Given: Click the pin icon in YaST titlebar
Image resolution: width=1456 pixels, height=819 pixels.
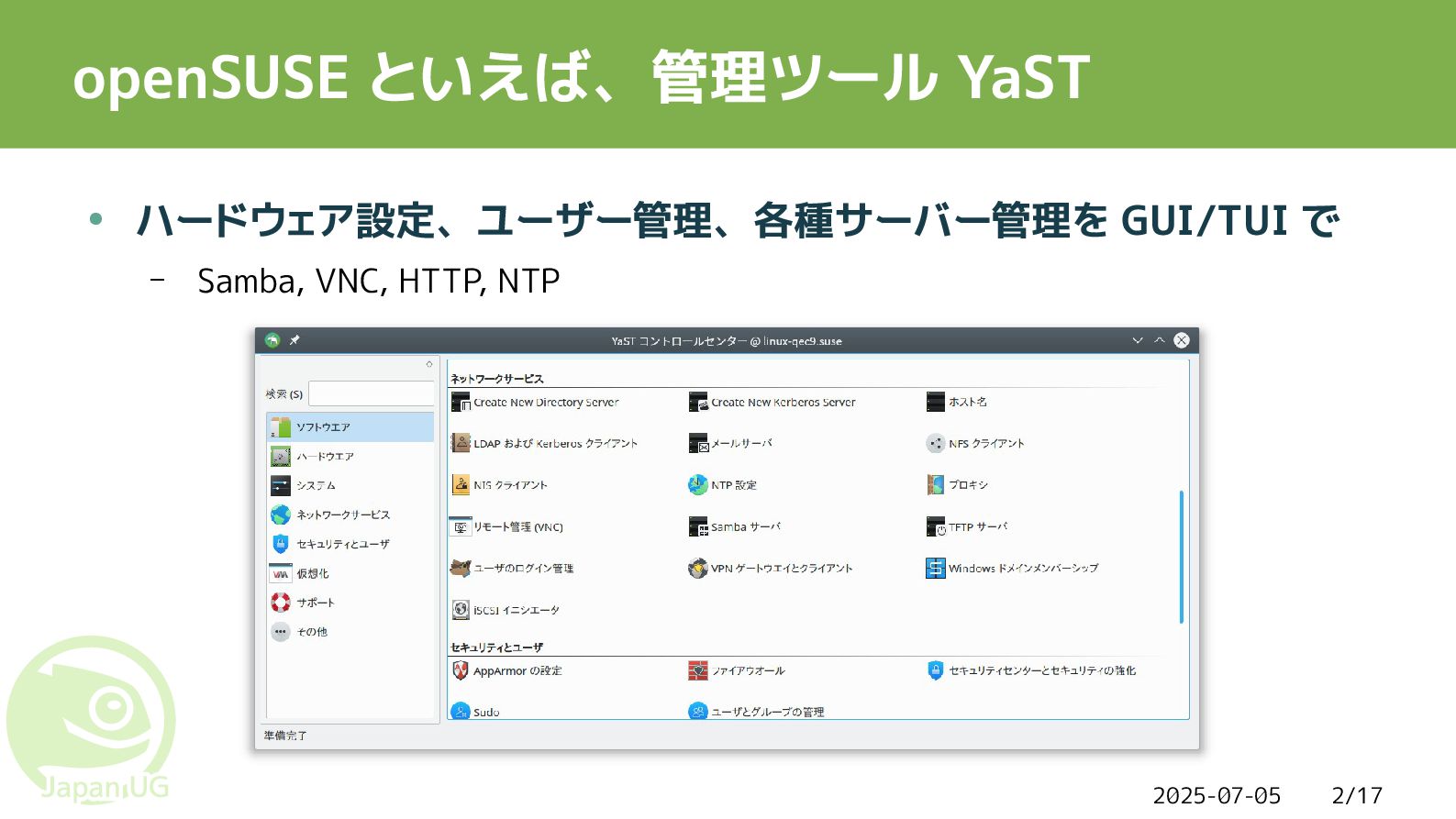Looking at the screenshot, I should (x=295, y=340).
